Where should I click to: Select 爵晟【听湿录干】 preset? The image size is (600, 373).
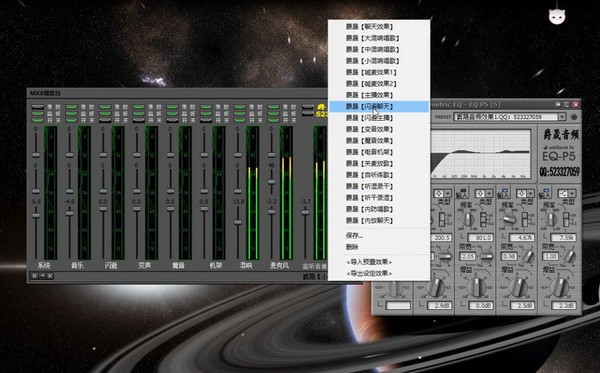click(379, 186)
